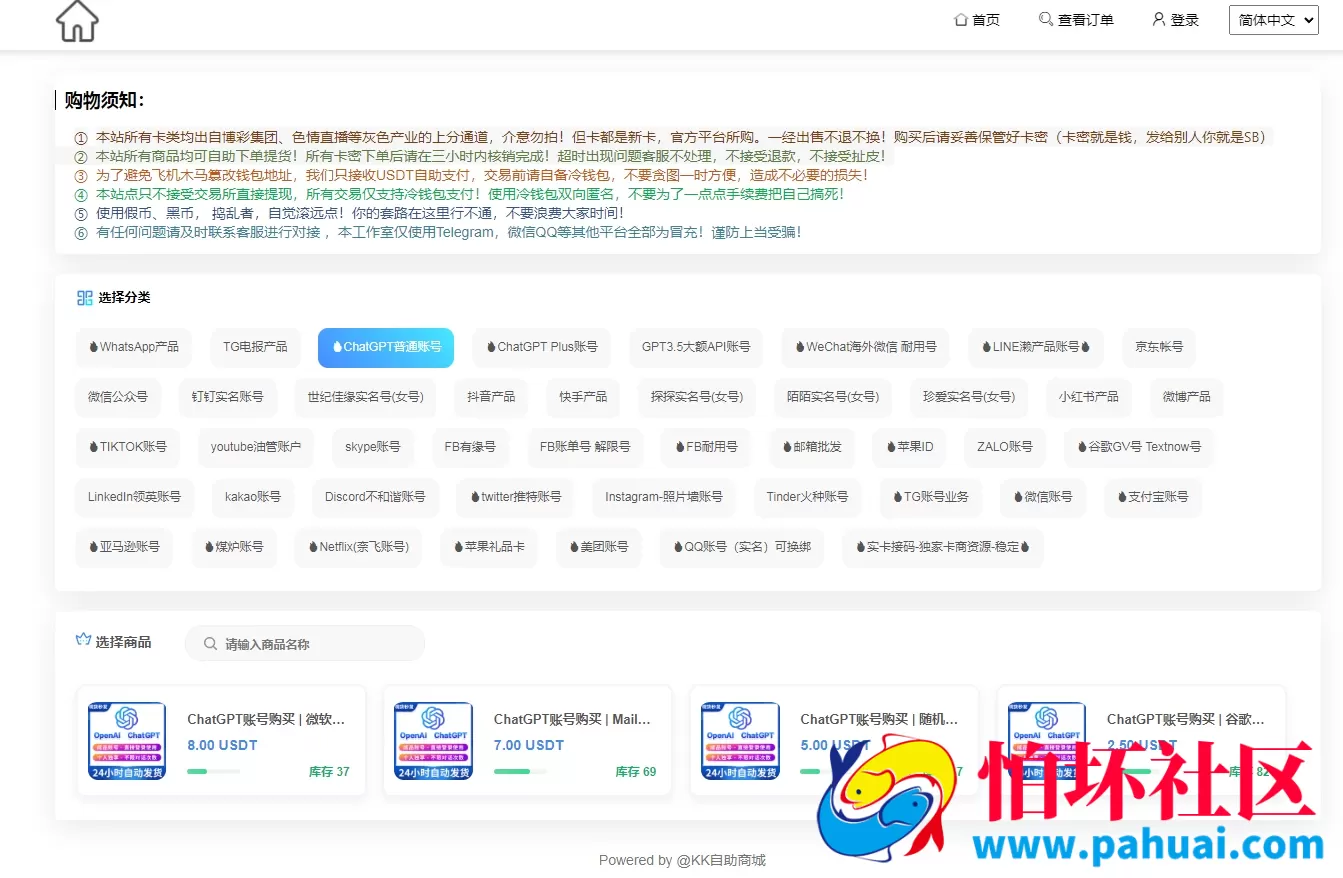Viewport: 1343px width, 878px height.
Task: Select the 煤炉账号 category
Action: click(235, 547)
